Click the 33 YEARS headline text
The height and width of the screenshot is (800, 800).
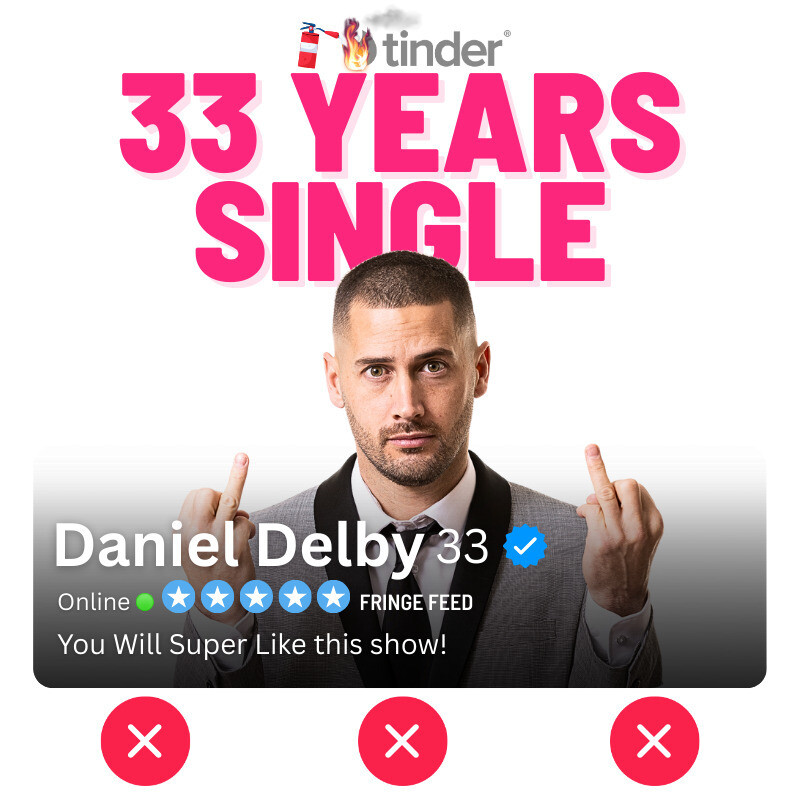coord(401,123)
